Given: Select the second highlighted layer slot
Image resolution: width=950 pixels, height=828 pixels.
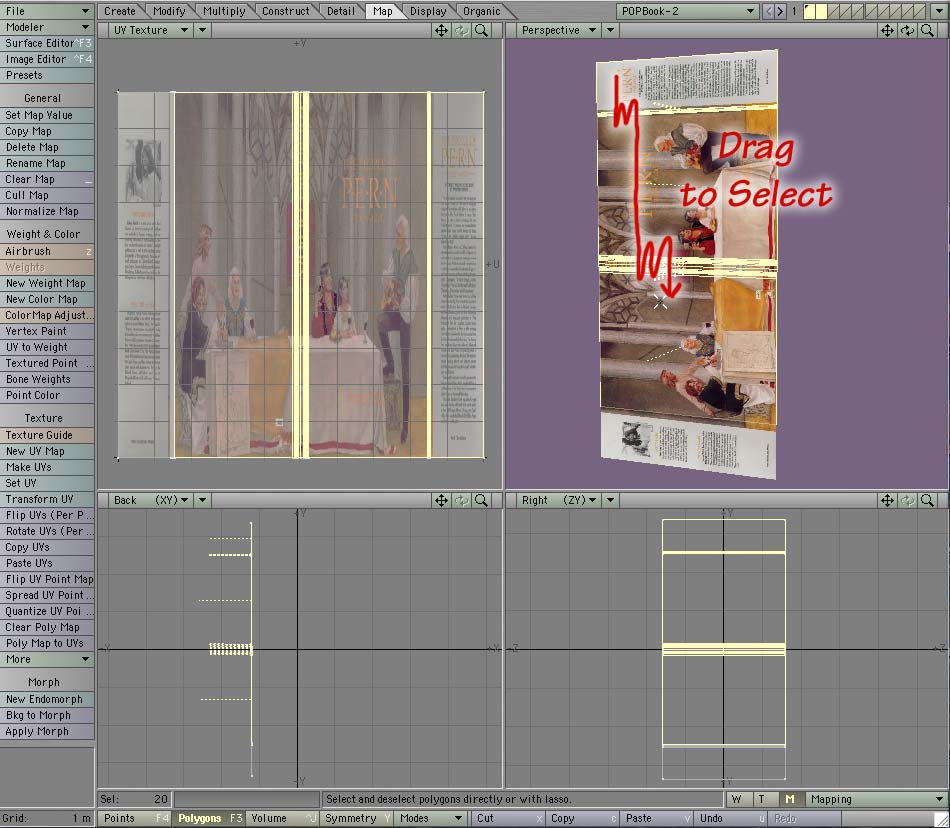Looking at the screenshot, I should tap(821, 11).
